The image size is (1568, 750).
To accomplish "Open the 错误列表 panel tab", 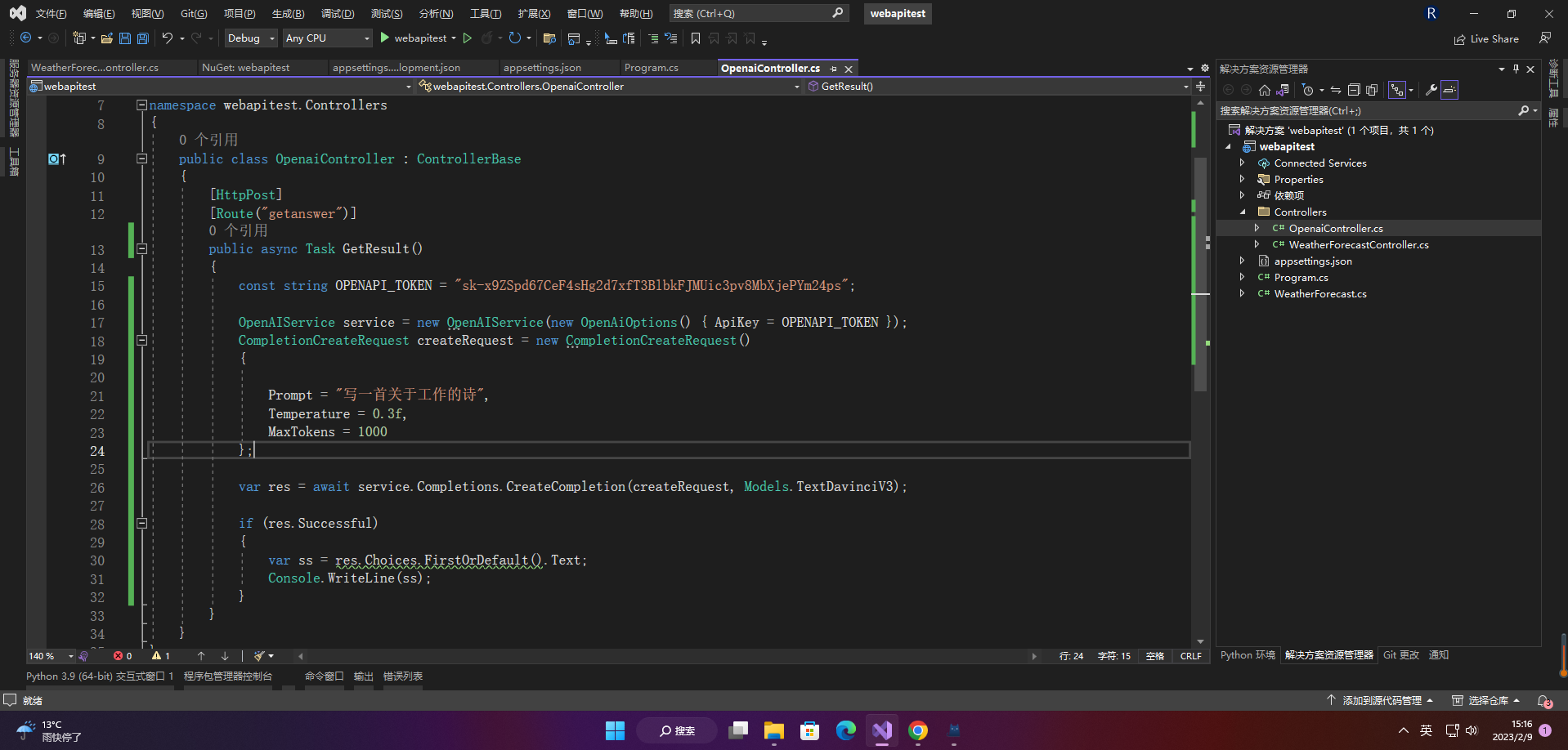I will [x=403, y=676].
